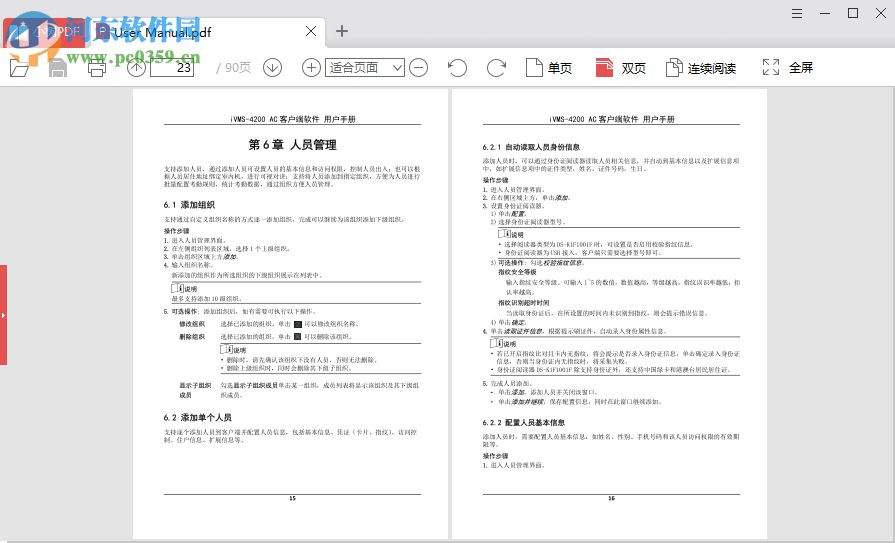Click the 6.2.2 配置人员基本信息 heading
The height and width of the screenshot is (543, 895).
point(523,423)
